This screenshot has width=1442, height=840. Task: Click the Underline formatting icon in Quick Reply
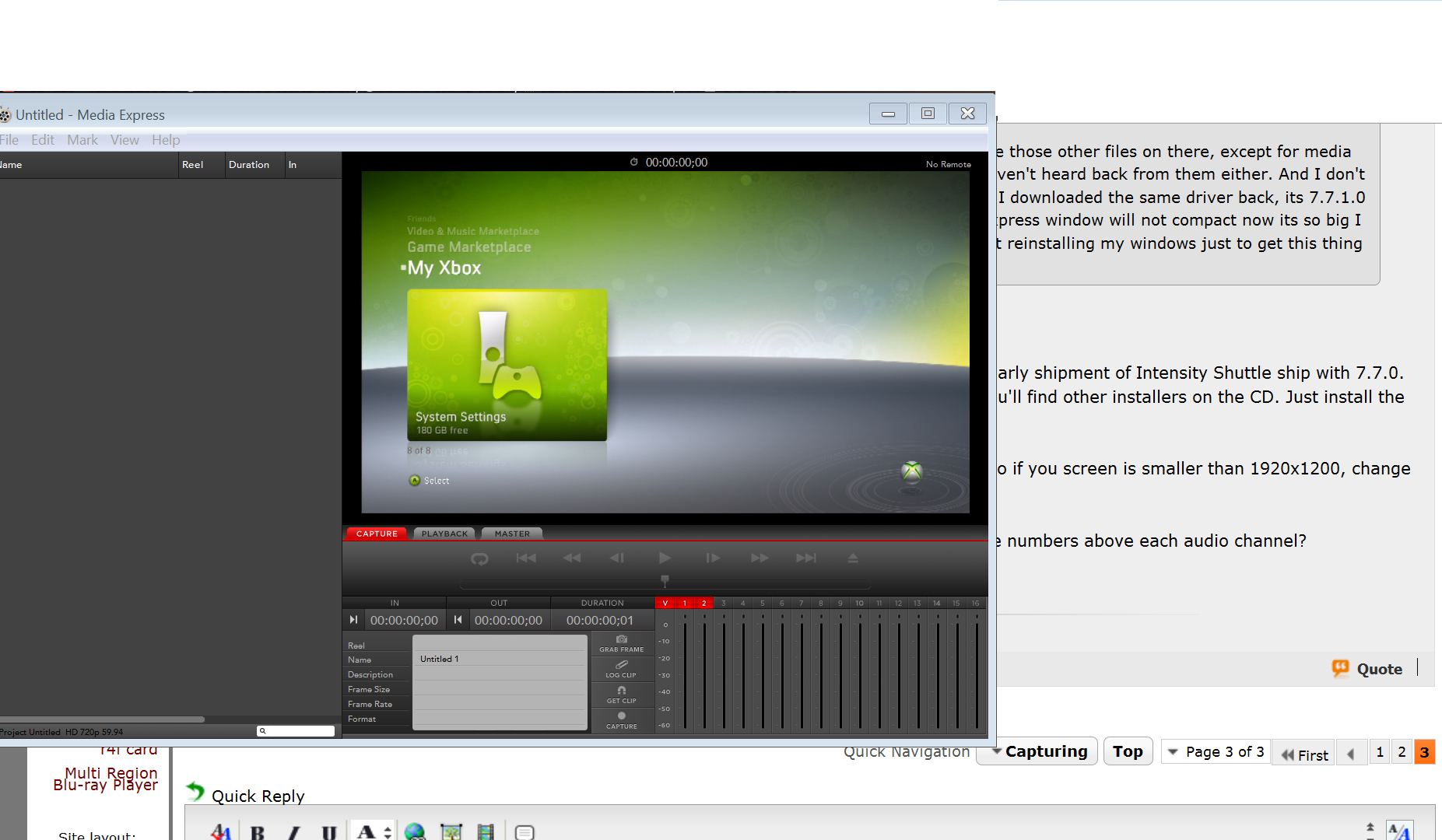tap(329, 832)
